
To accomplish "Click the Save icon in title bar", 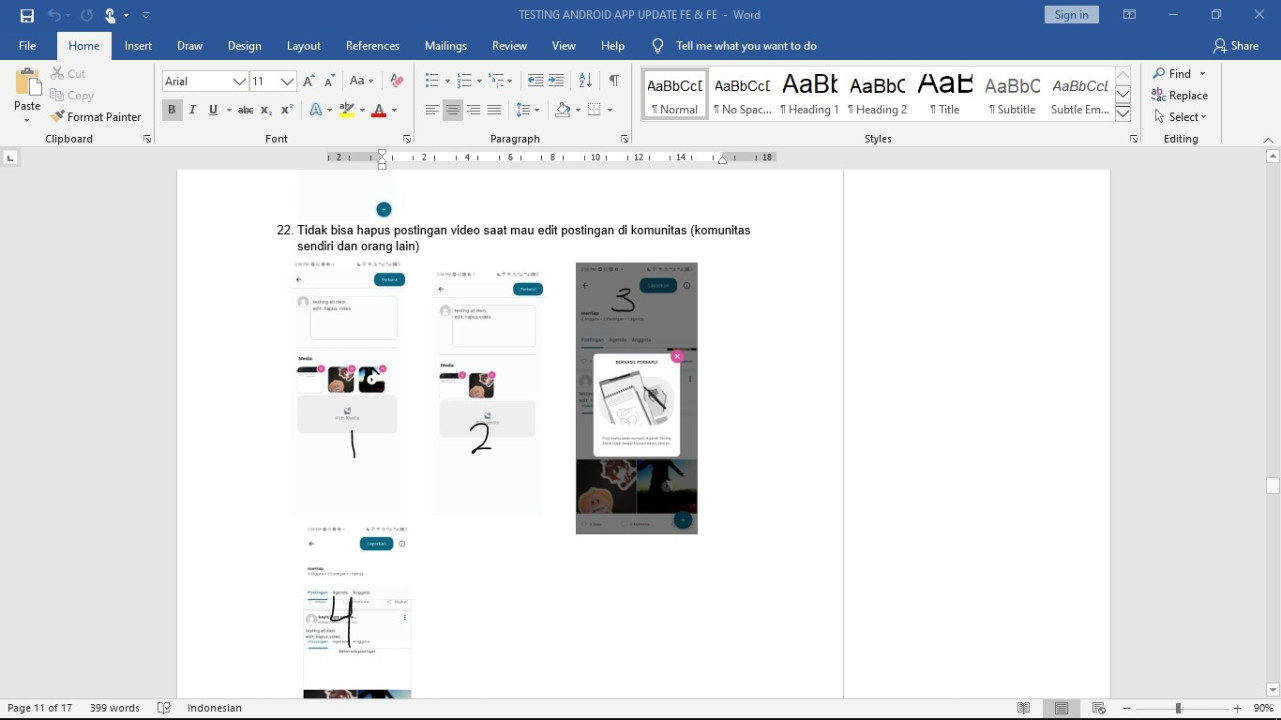I will tap(27, 15).
